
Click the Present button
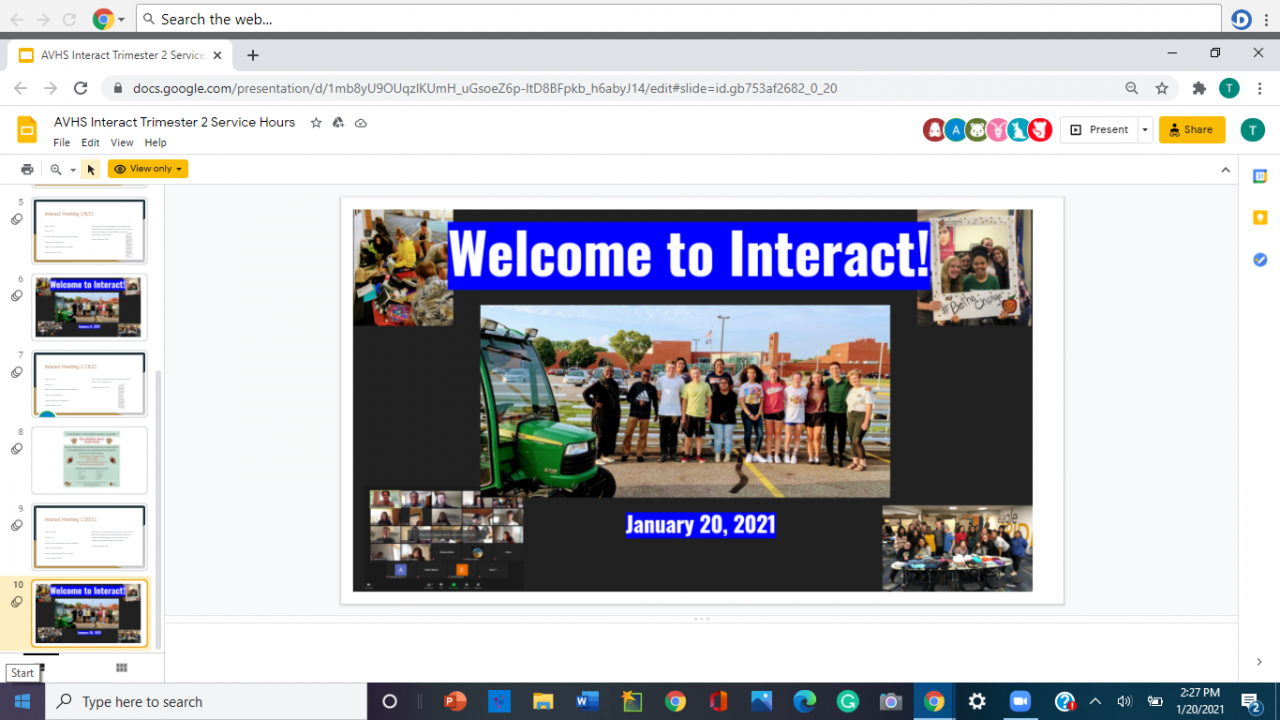[x=1100, y=130]
